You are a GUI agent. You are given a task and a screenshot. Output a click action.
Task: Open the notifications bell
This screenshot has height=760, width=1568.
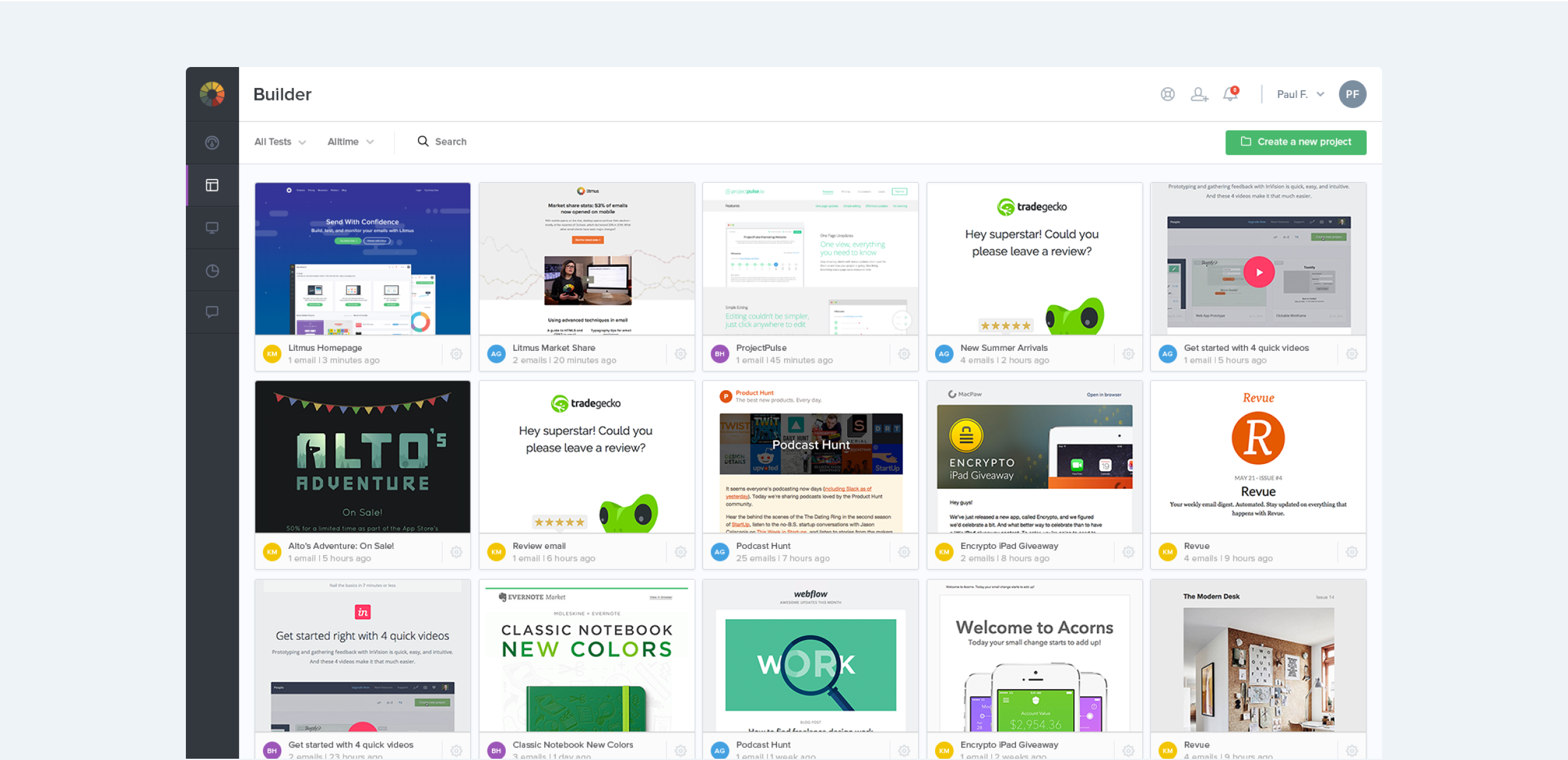click(x=1230, y=94)
